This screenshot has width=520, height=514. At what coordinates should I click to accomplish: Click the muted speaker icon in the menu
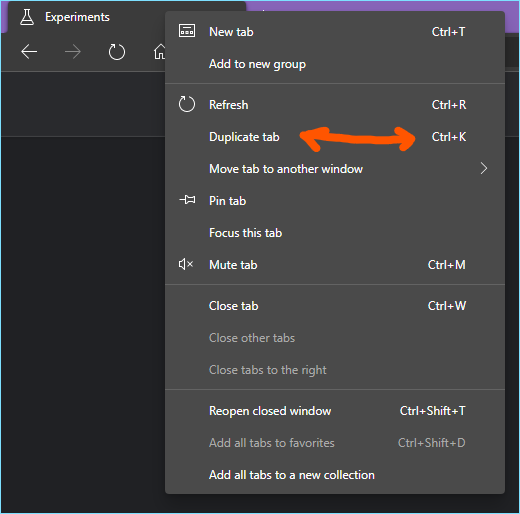coord(186,264)
